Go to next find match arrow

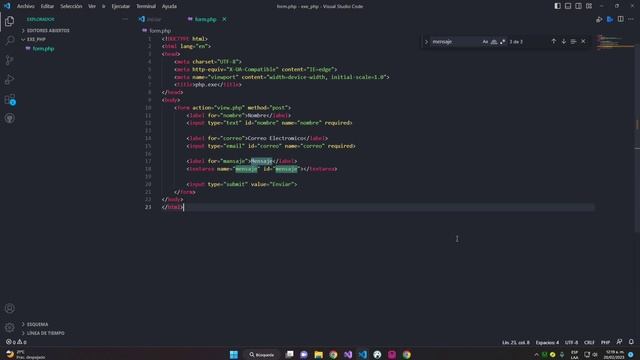[x=564, y=41]
